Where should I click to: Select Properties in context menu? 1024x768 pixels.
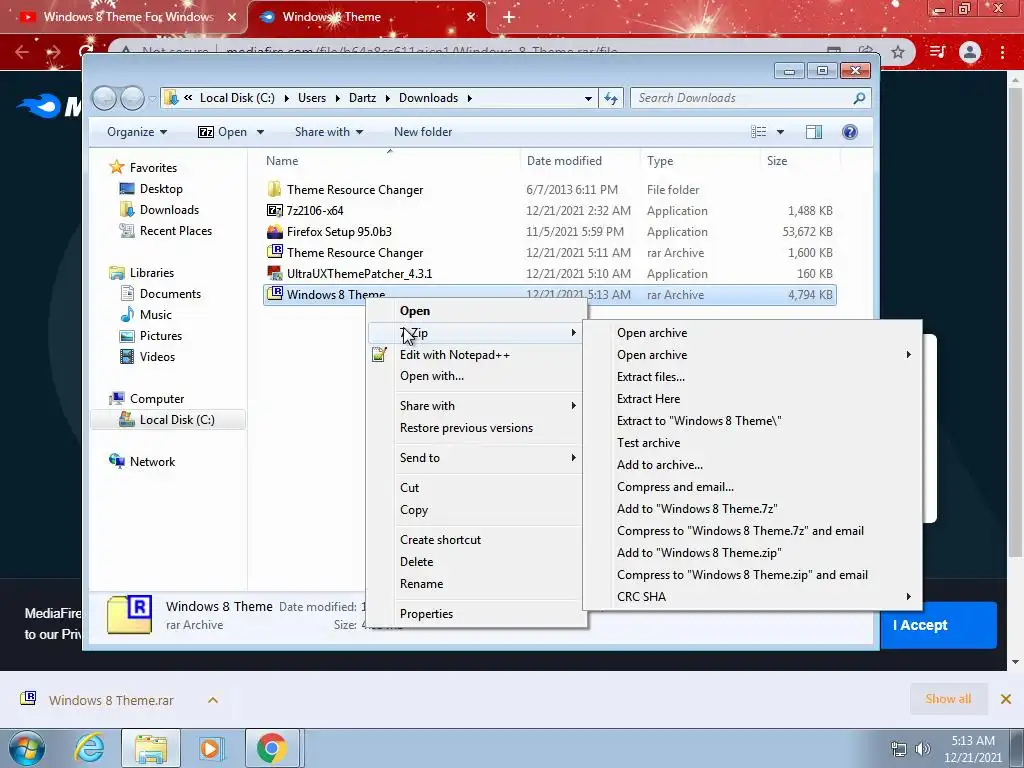point(426,614)
